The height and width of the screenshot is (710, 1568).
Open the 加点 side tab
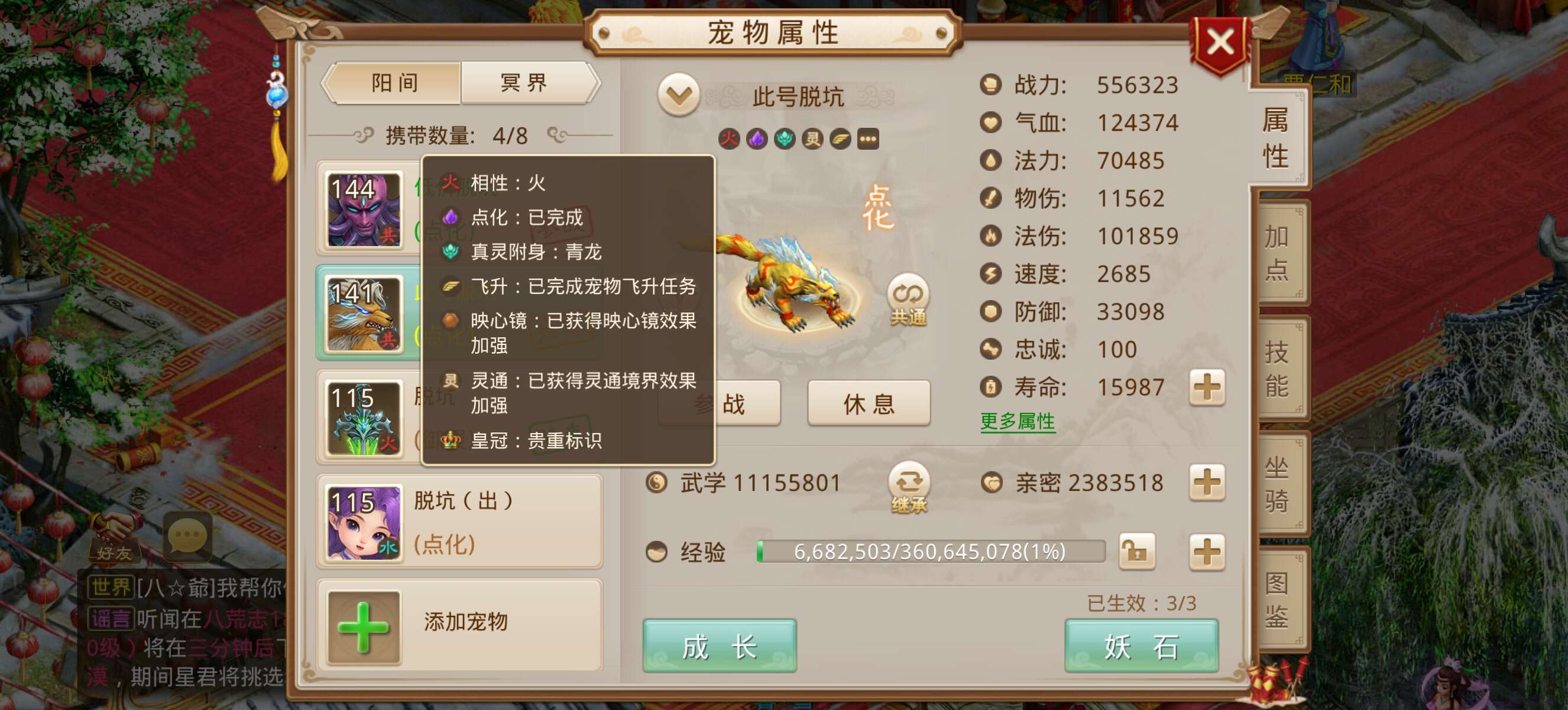(1277, 253)
